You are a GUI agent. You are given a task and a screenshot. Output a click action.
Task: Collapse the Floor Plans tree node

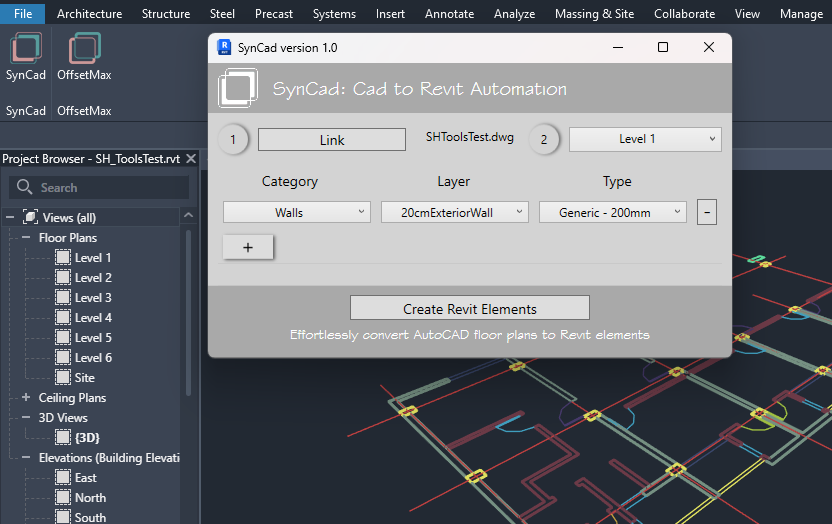point(26,238)
